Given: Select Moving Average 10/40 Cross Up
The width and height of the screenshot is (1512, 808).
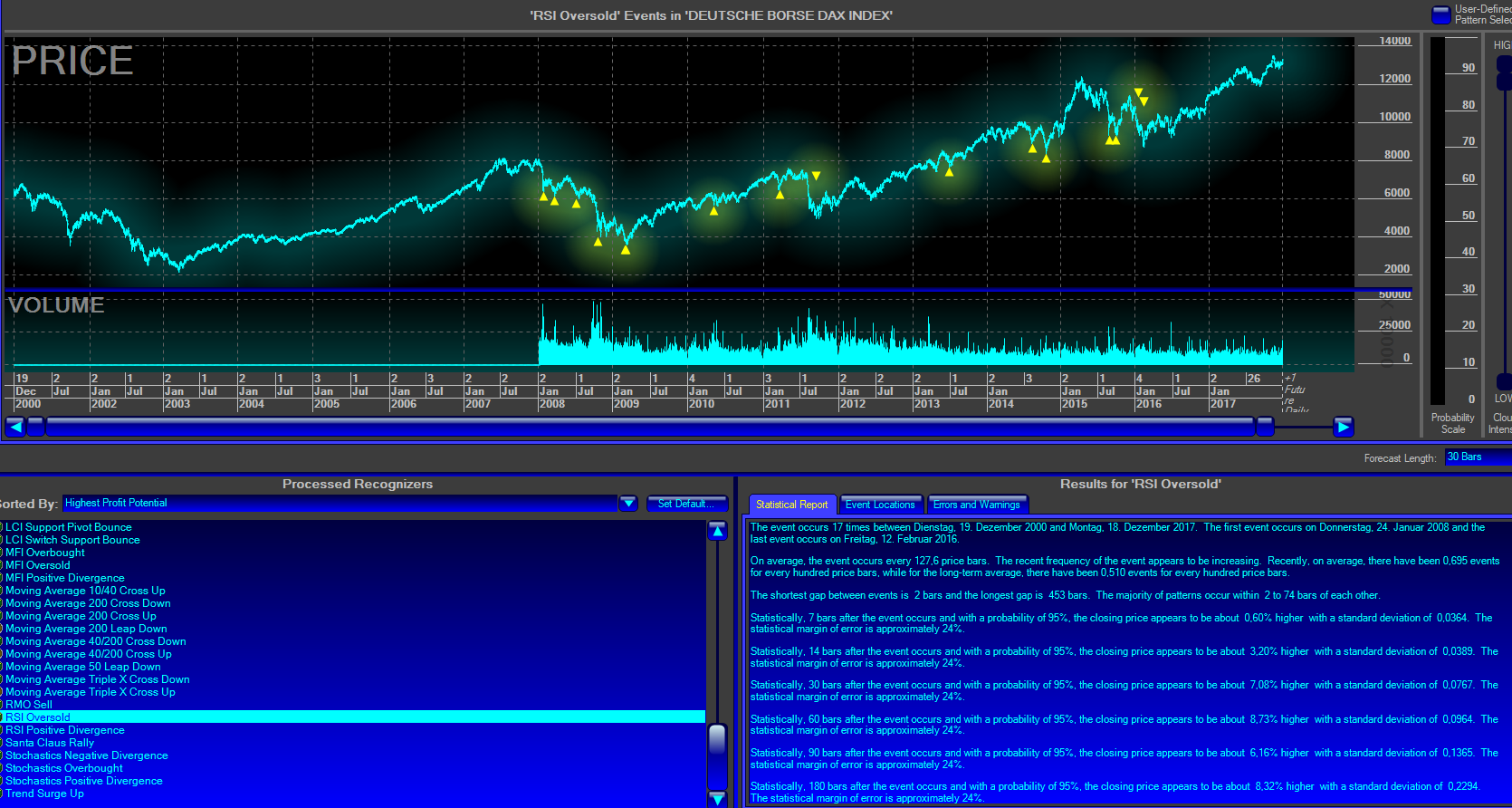Looking at the screenshot, I should click(x=85, y=591).
